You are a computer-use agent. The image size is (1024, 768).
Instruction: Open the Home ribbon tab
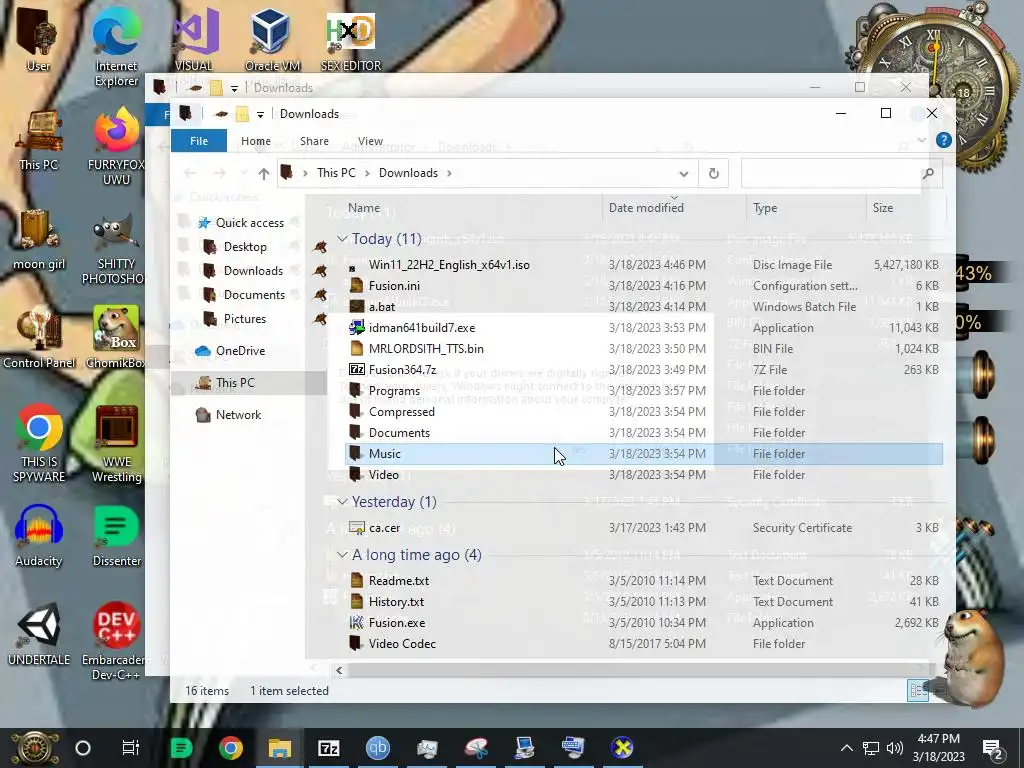pos(255,141)
